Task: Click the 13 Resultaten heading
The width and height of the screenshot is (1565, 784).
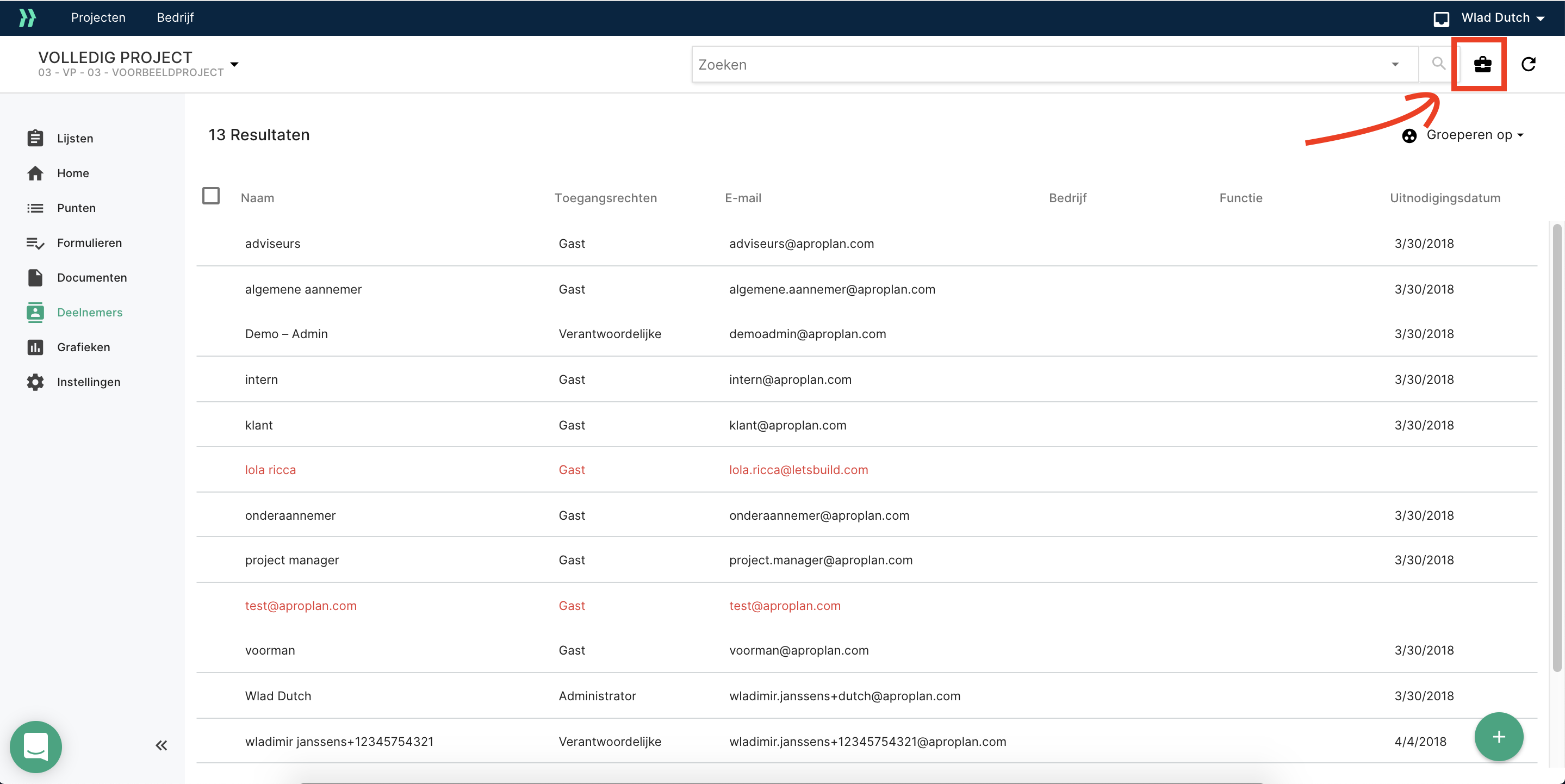Action: click(x=259, y=135)
